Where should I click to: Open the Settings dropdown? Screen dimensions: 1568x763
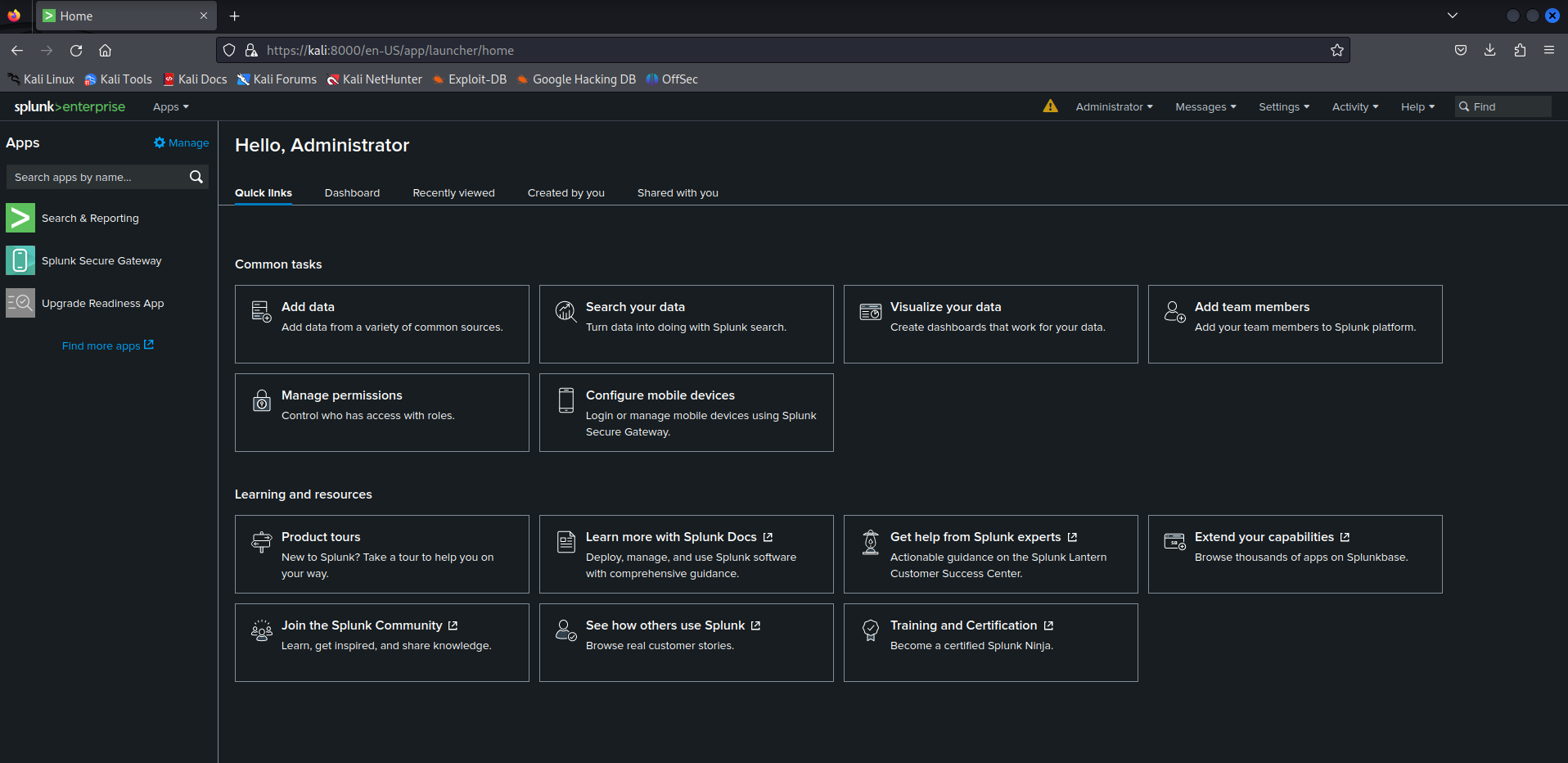point(1282,106)
